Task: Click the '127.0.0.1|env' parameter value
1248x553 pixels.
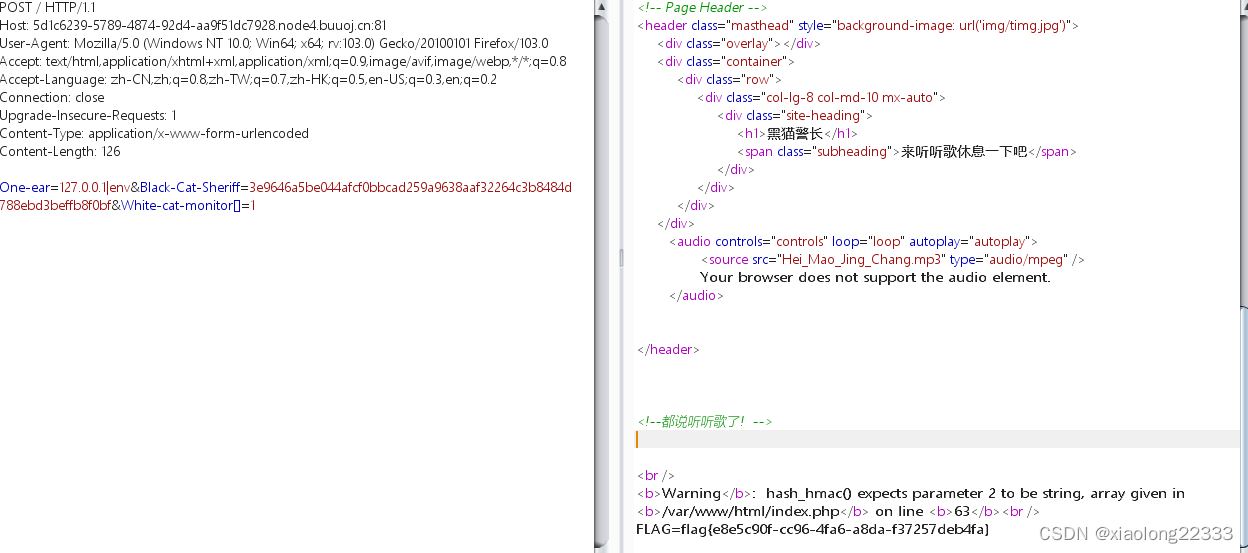Action: [94, 187]
